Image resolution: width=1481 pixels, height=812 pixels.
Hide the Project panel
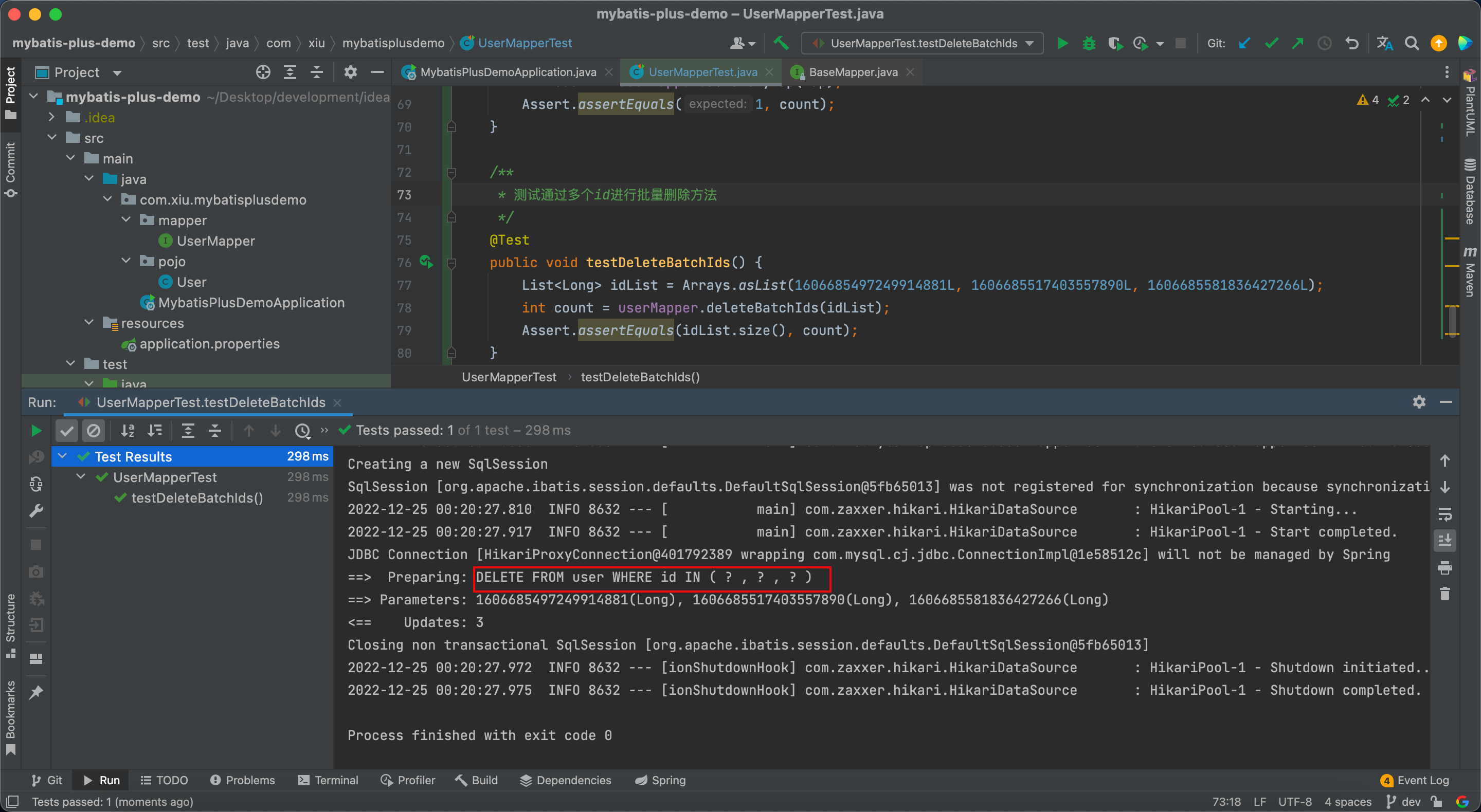click(377, 72)
